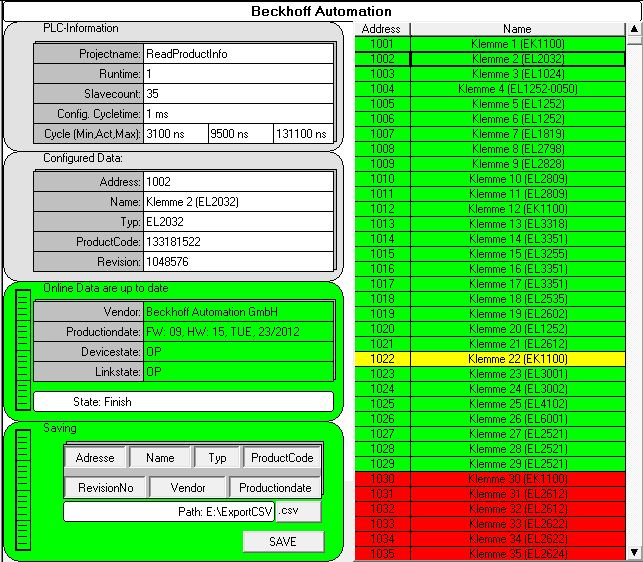643x562 pixels.
Task: Select row Klemme 23 (EL3001)
Action: [x=490, y=374]
